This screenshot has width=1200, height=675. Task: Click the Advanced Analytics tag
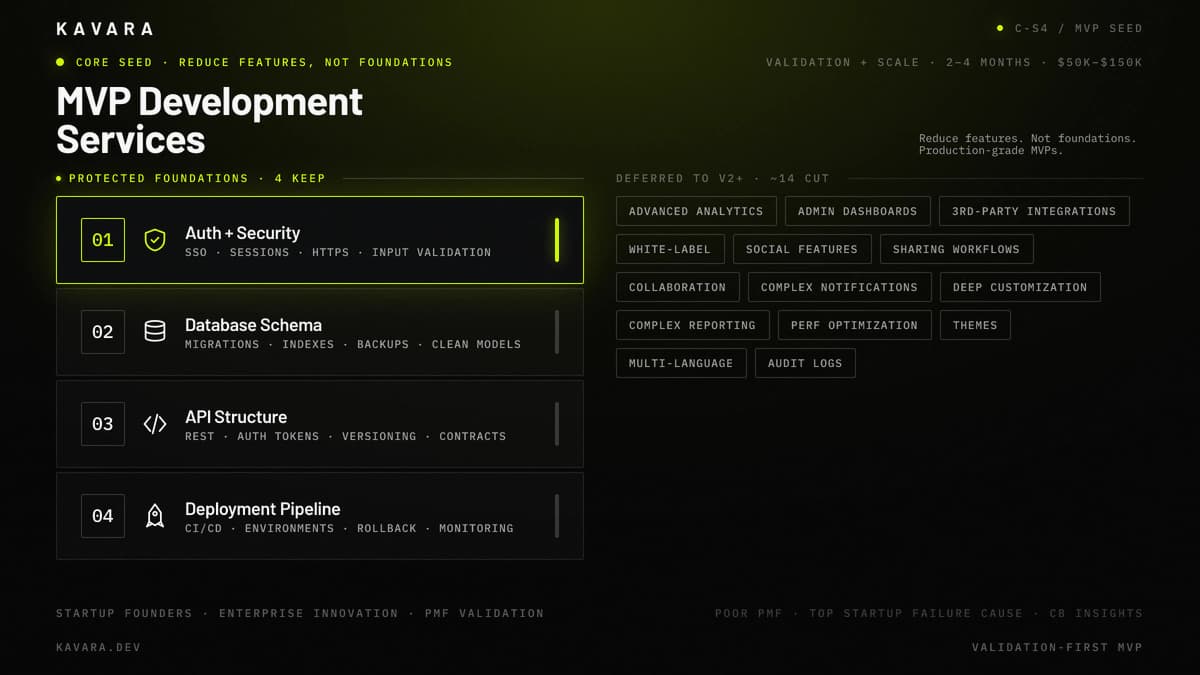696,211
